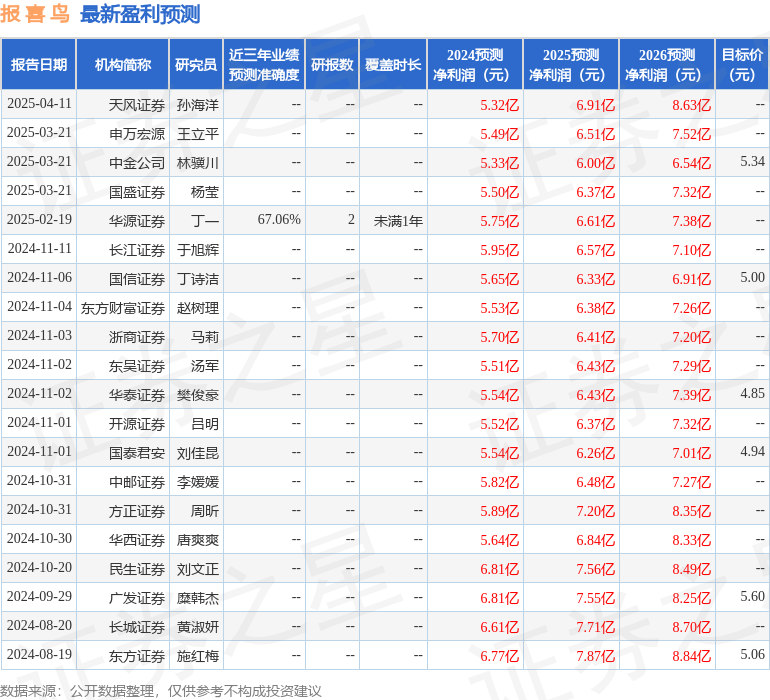Click the 2026预测净利润 column header
770x700 pixels.
point(667,64)
